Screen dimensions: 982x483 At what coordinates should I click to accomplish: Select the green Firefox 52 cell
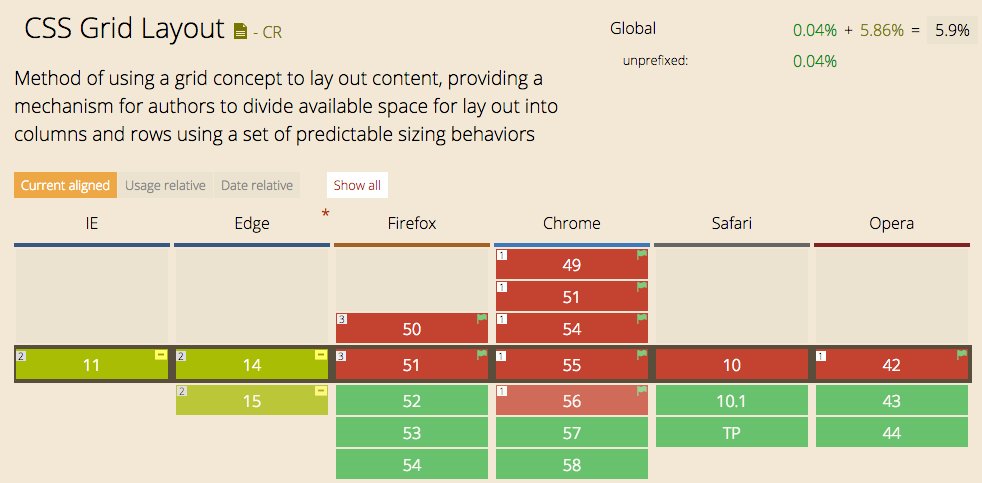pyautogui.click(x=411, y=401)
